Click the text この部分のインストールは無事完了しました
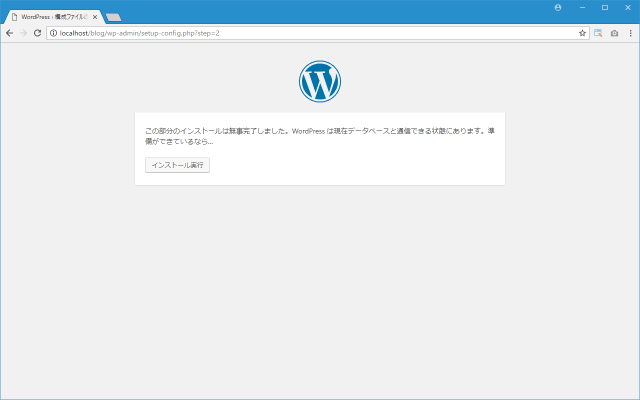 (x=217, y=131)
